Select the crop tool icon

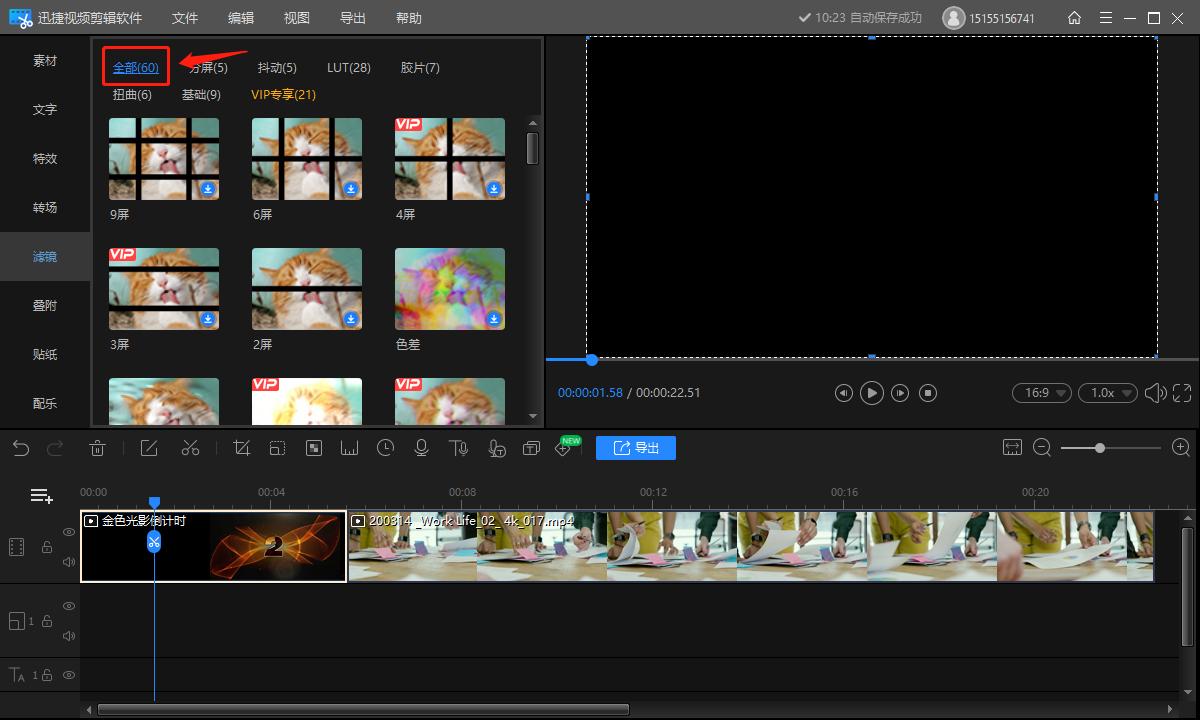tap(241, 448)
